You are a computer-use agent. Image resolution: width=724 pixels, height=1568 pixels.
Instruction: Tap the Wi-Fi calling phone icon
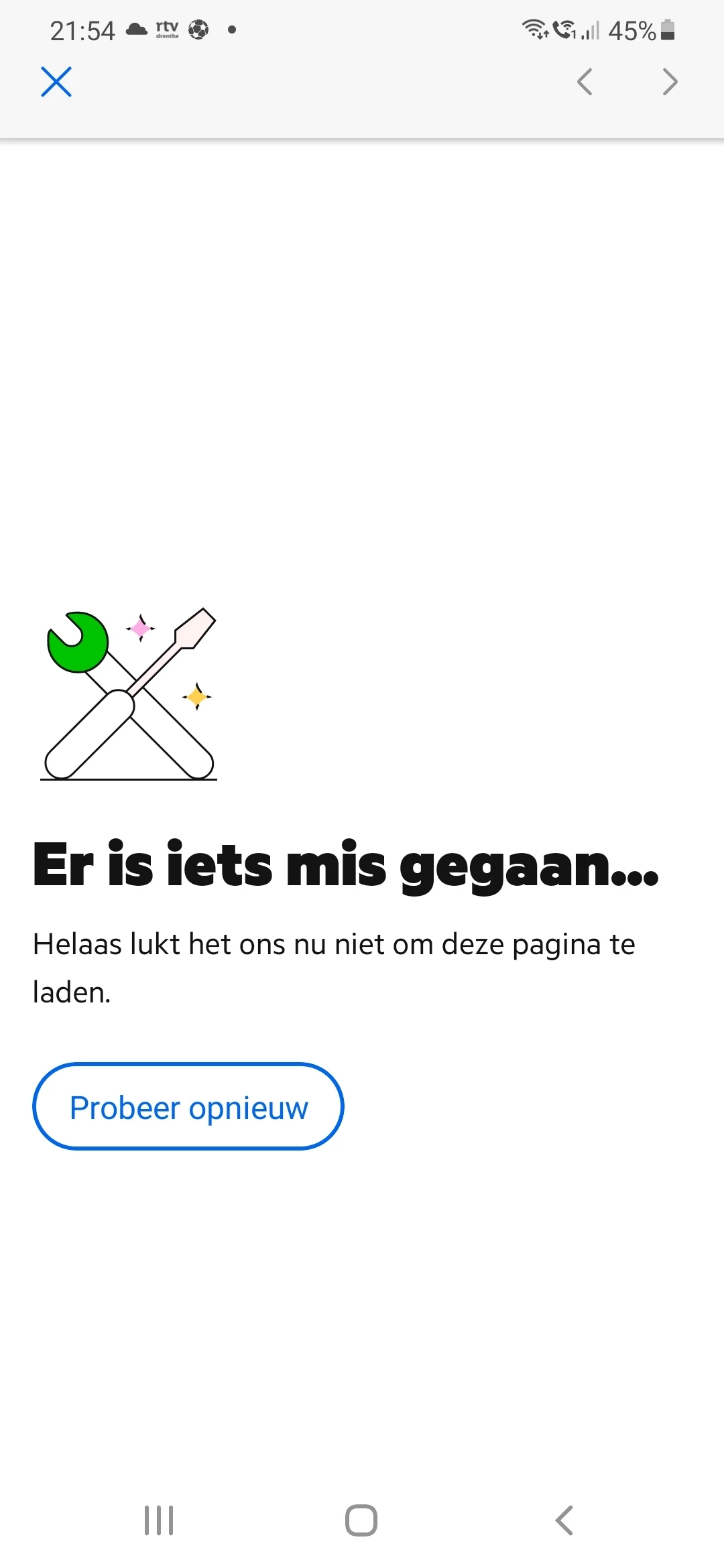564,29
